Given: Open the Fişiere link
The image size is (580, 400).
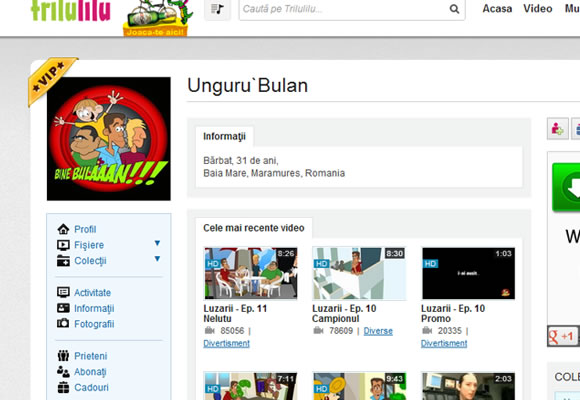Looking at the screenshot, I should coord(89,245).
